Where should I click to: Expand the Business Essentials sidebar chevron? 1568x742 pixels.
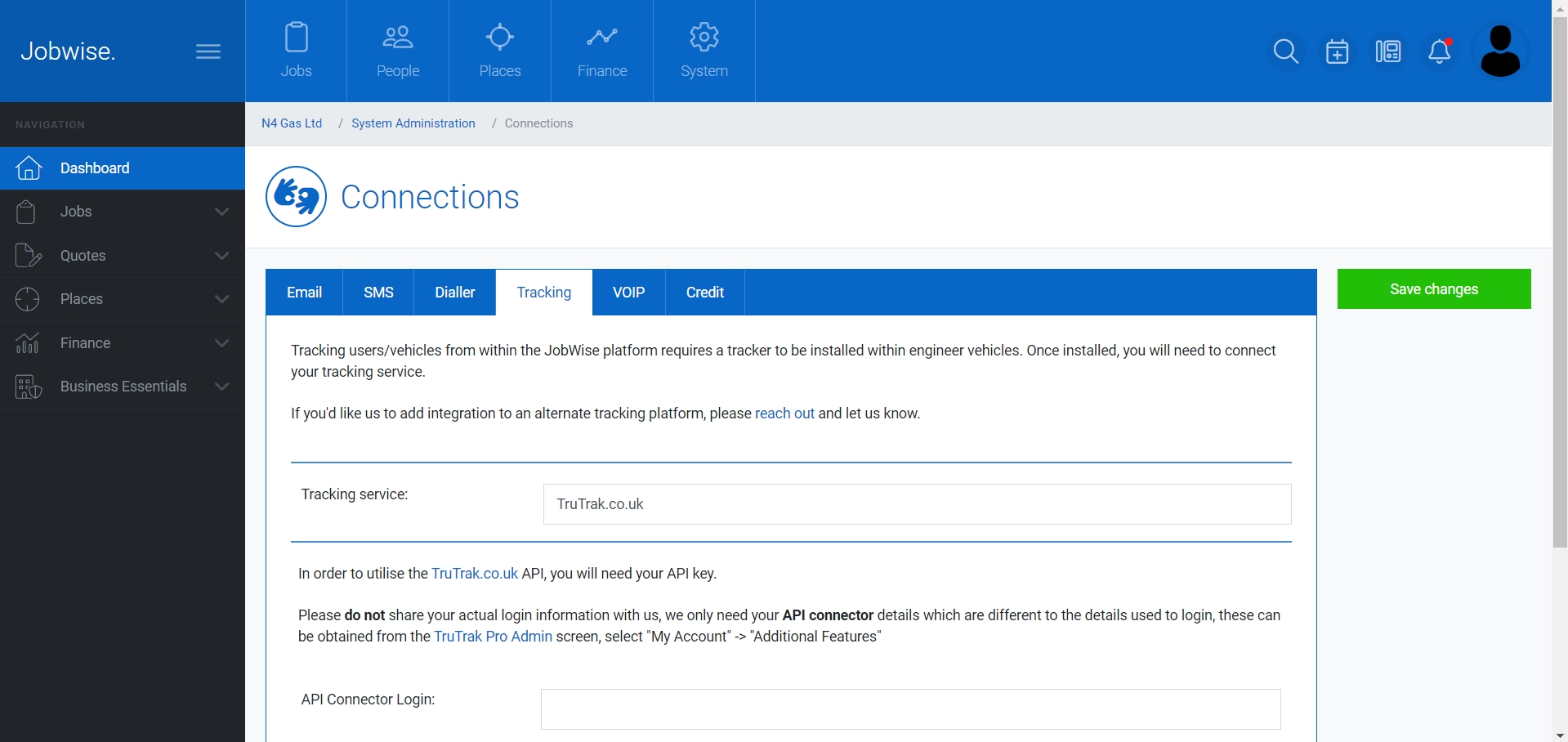pyautogui.click(x=221, y=387)
